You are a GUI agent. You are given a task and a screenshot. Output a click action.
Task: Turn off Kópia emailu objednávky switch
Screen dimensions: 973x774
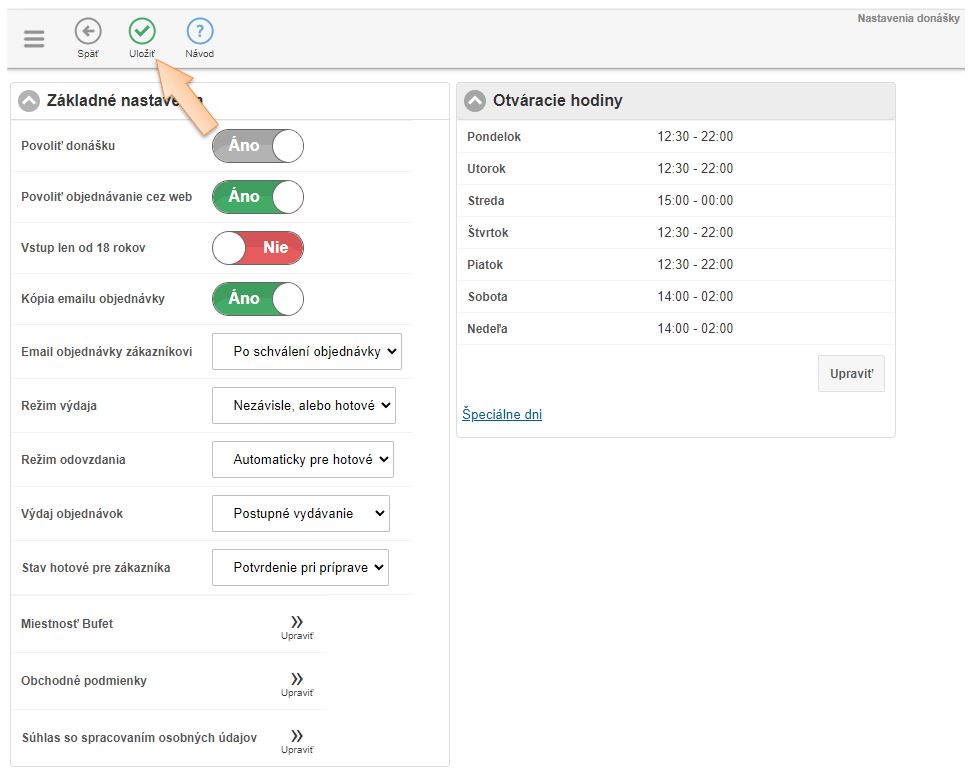257,299
